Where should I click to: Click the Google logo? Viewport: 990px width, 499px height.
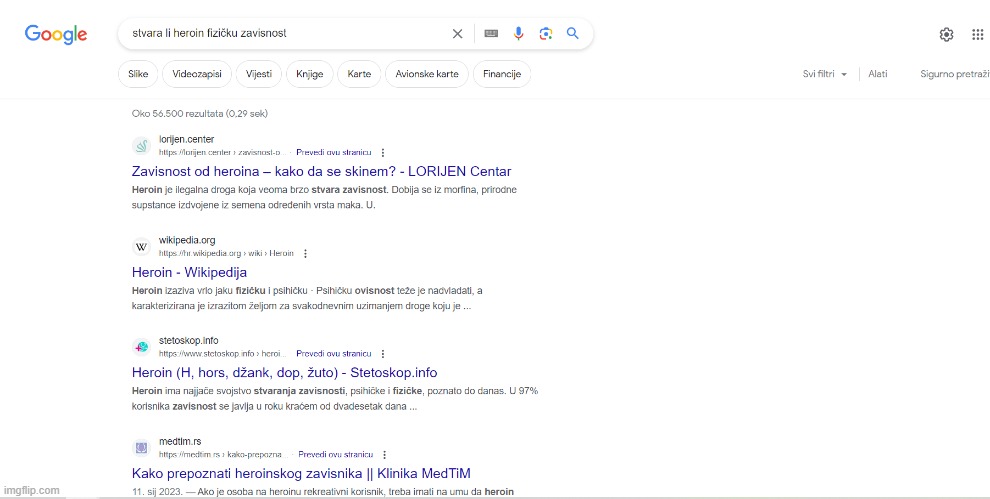coord(56,34)
